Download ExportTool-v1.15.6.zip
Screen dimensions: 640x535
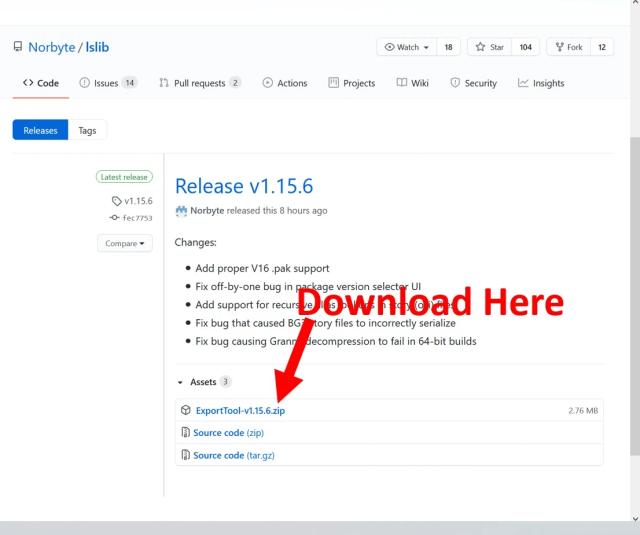click(240, 411)
